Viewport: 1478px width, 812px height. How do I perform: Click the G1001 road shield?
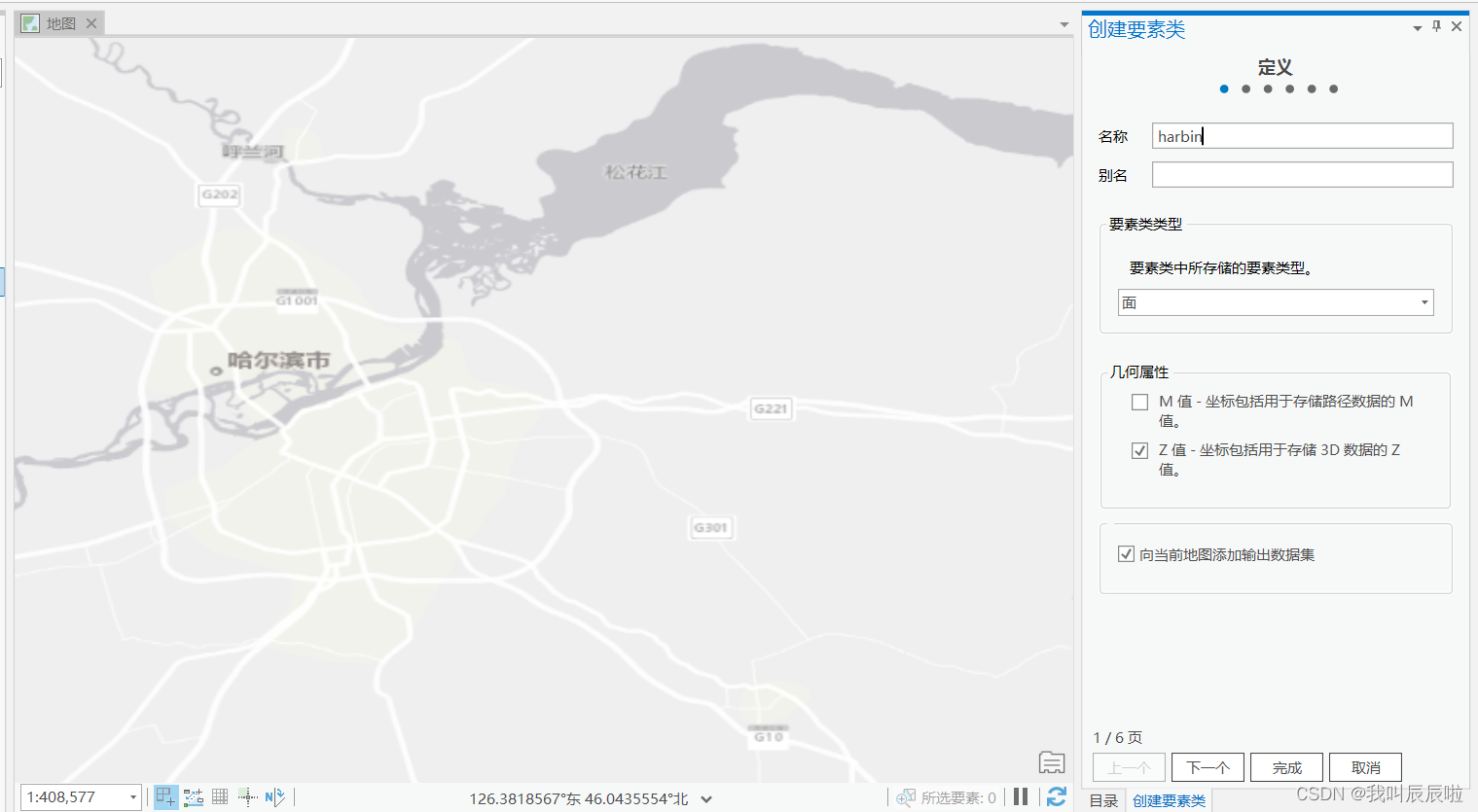pyautogui.click(x=297, y=298)
